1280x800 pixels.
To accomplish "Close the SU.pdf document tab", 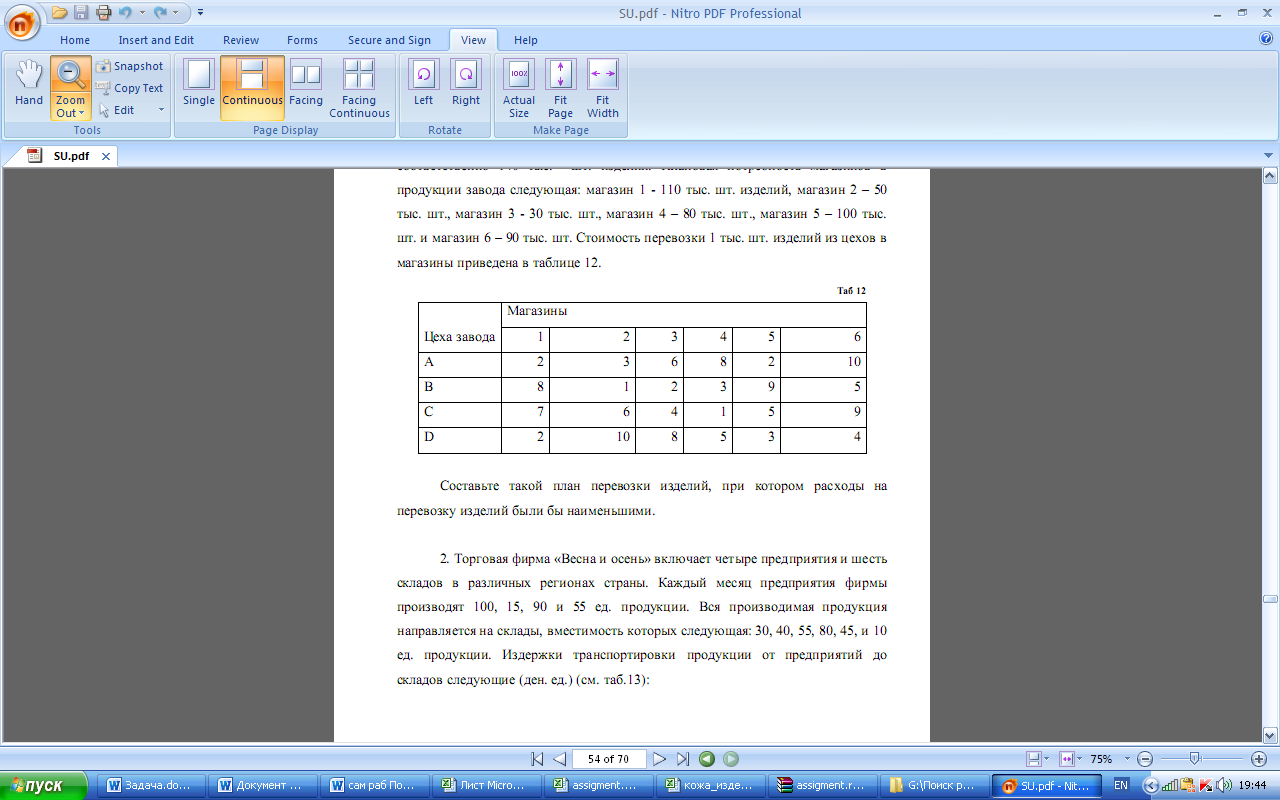I will coord(107,156).
